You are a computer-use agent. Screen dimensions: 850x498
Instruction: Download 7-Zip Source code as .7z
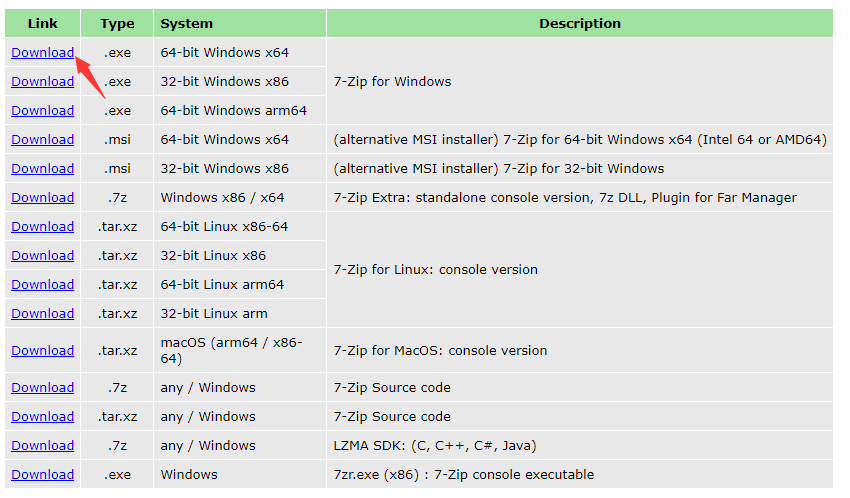coord(42,388)
